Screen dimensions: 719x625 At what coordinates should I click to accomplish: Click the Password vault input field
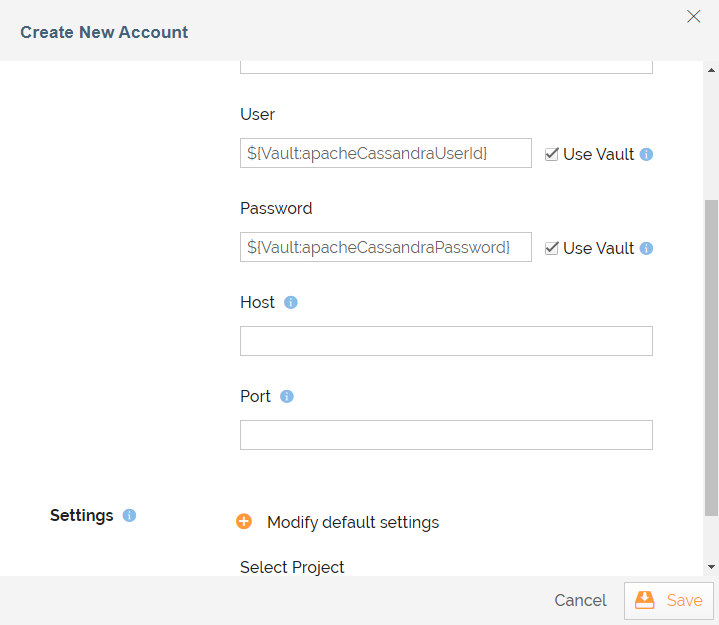386,247
